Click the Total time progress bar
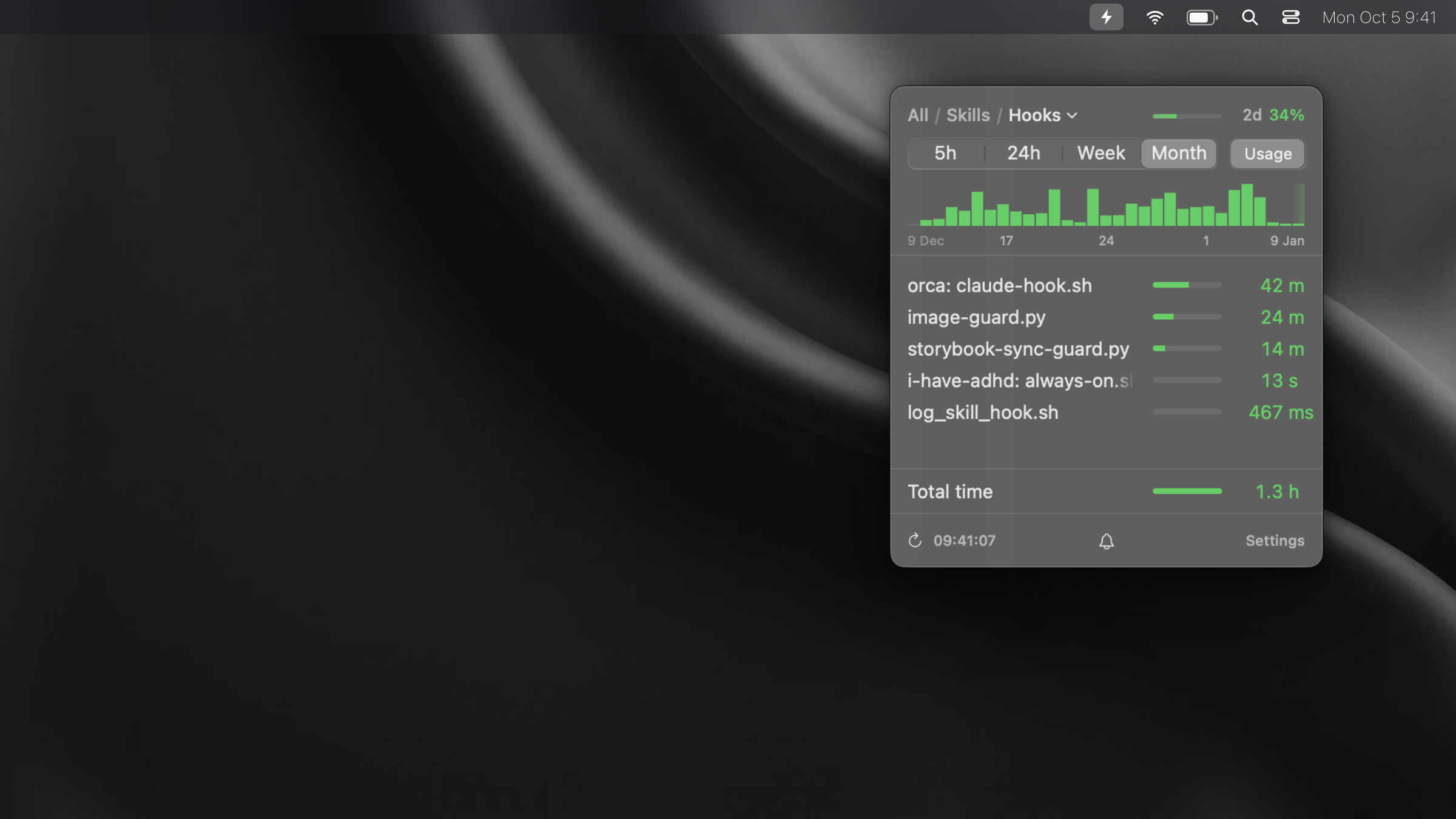1456x819 pixels. click(x=1187, y=491)
